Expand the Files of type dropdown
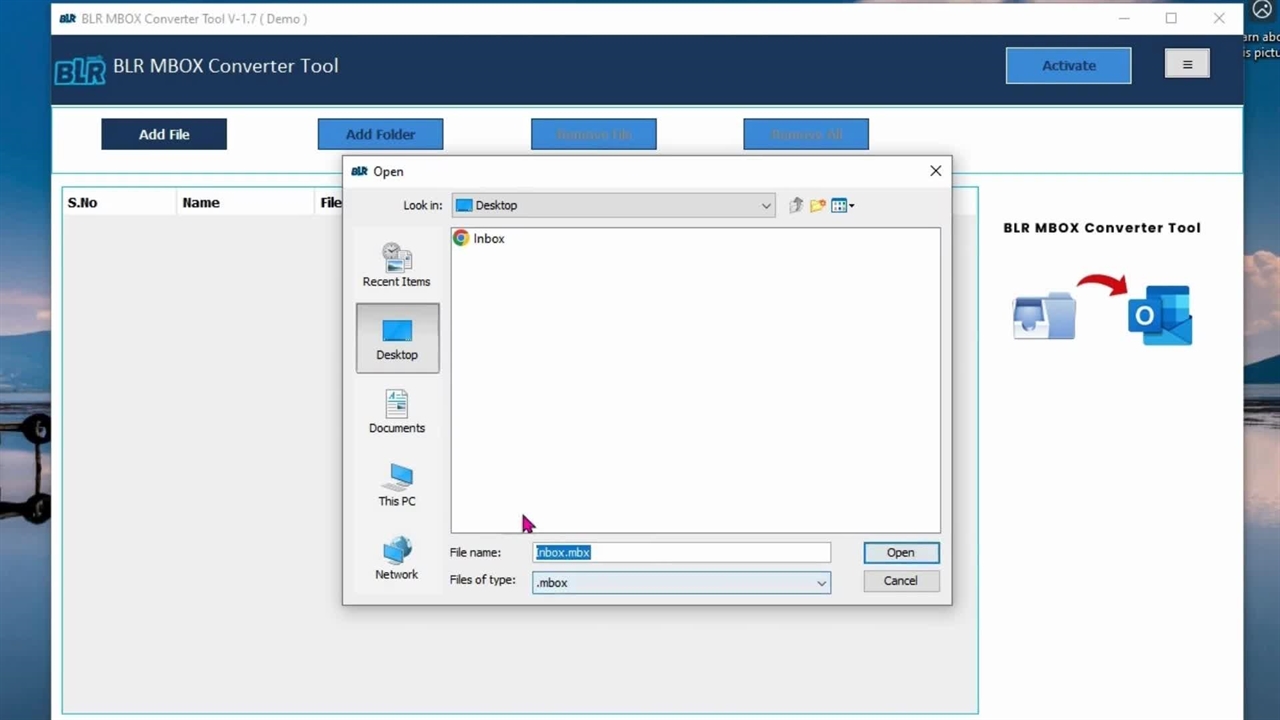1280x720 pixels. click(821, 583)
